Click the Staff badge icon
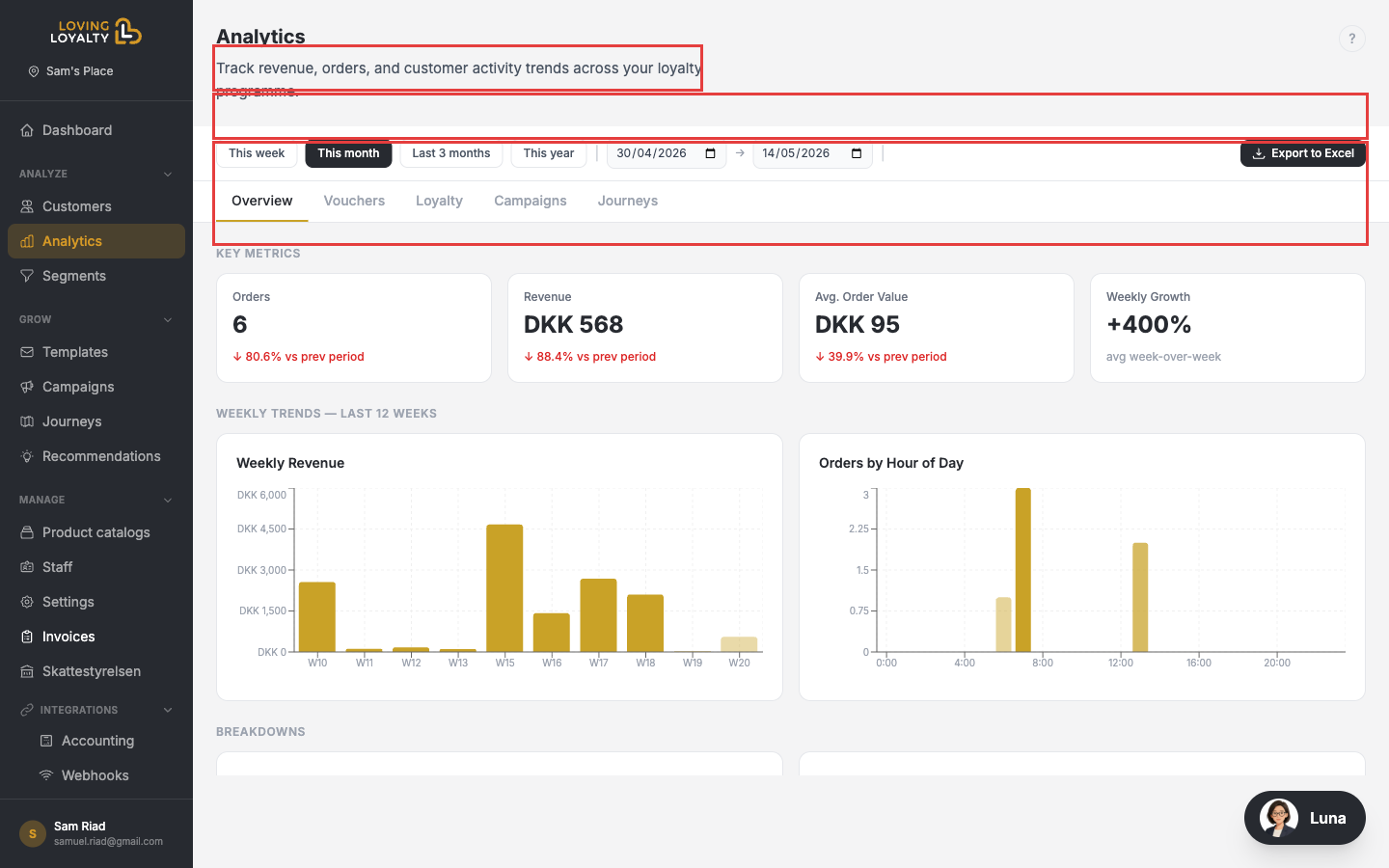Image resolution: width=1389 pixels, height=868 pixels. tap(27, 567)
